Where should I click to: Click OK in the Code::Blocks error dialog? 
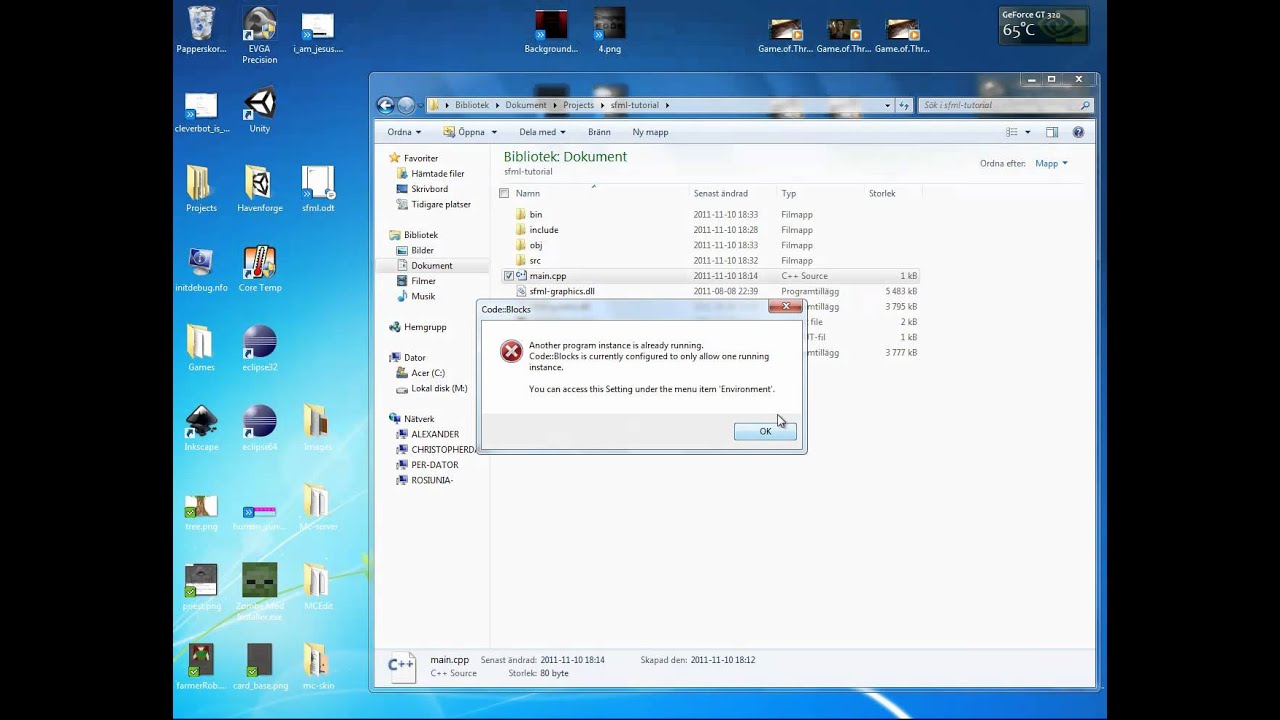click(765, 431)
